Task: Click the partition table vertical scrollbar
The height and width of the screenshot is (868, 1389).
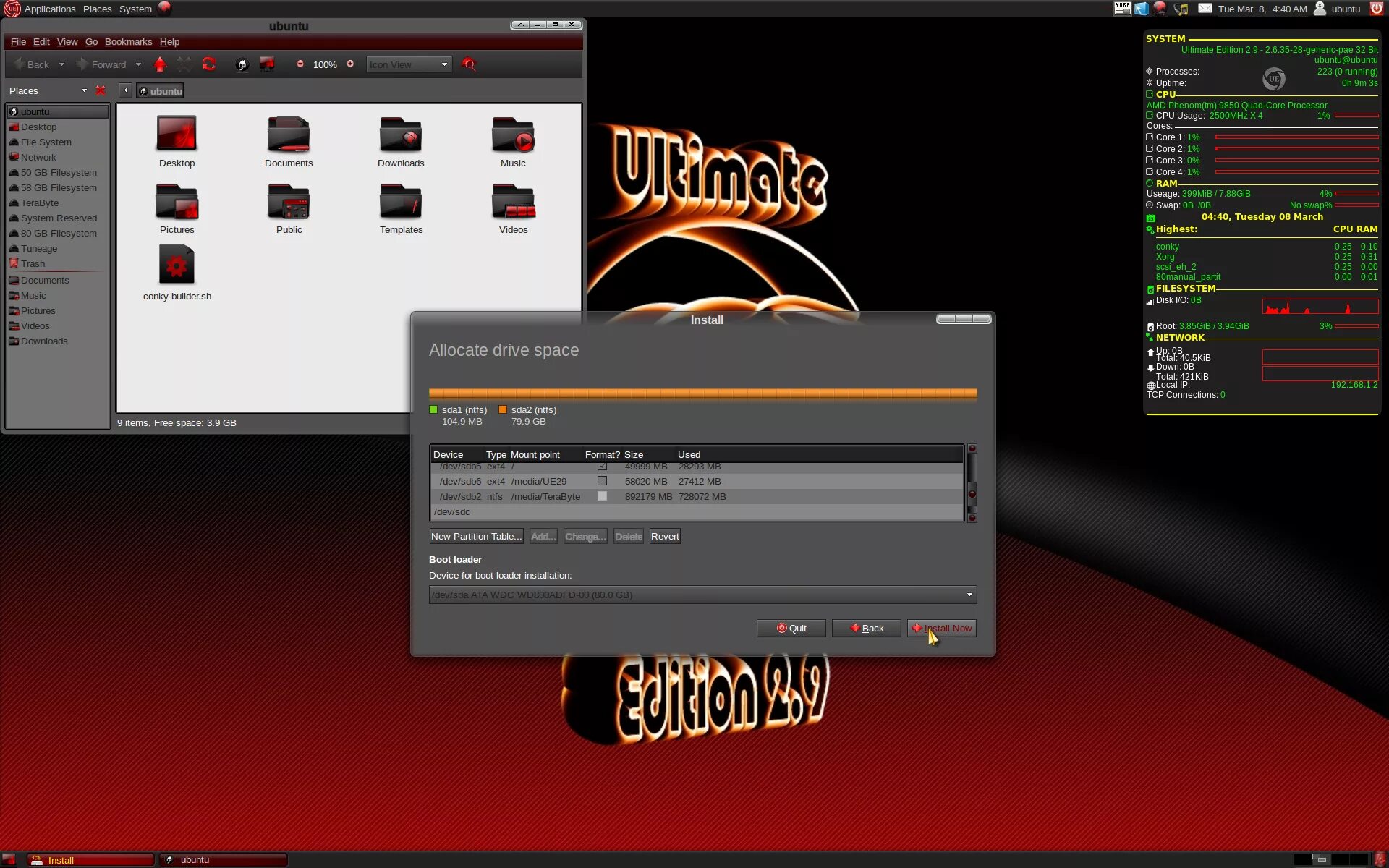Action: 972,482
